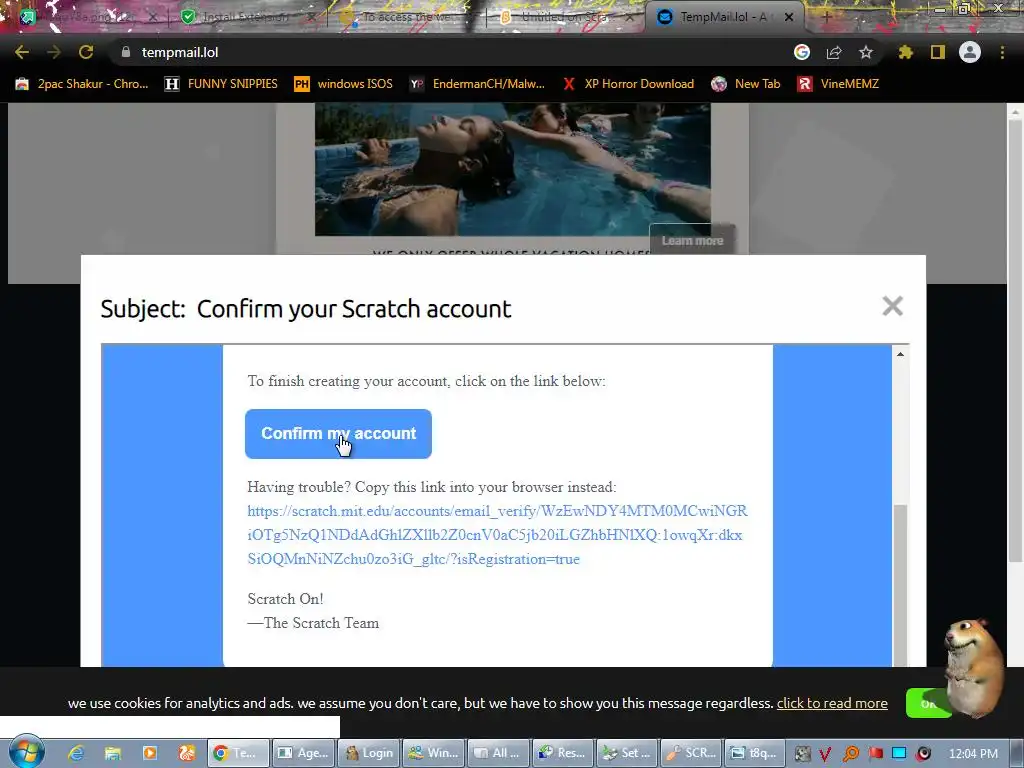Click 'Subject: Confirm your Scratch account' heading

tap(306, 309)
